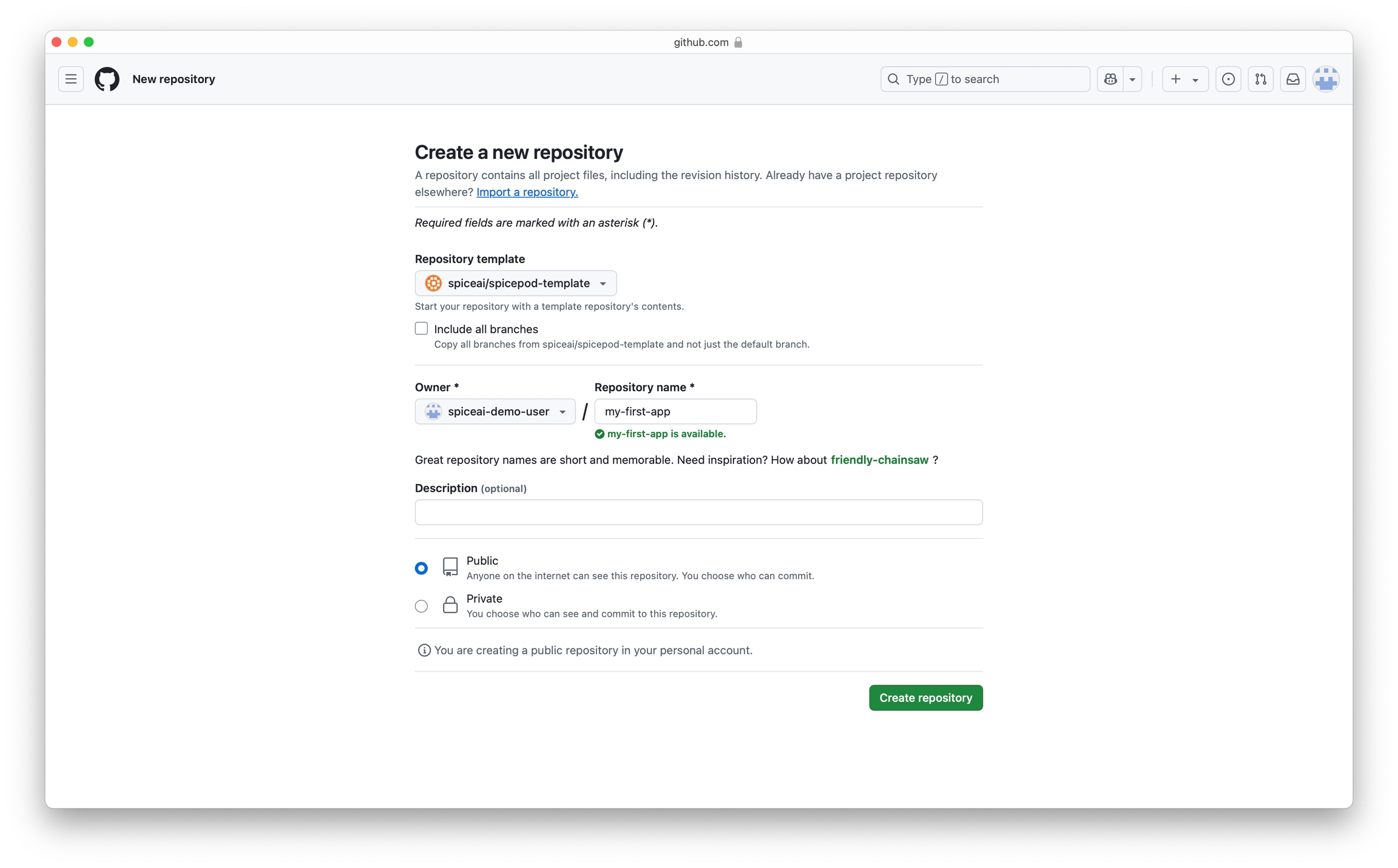Click the Type / to search box
The height and width of the screenshot is (868, 1398).
(985, 79)
